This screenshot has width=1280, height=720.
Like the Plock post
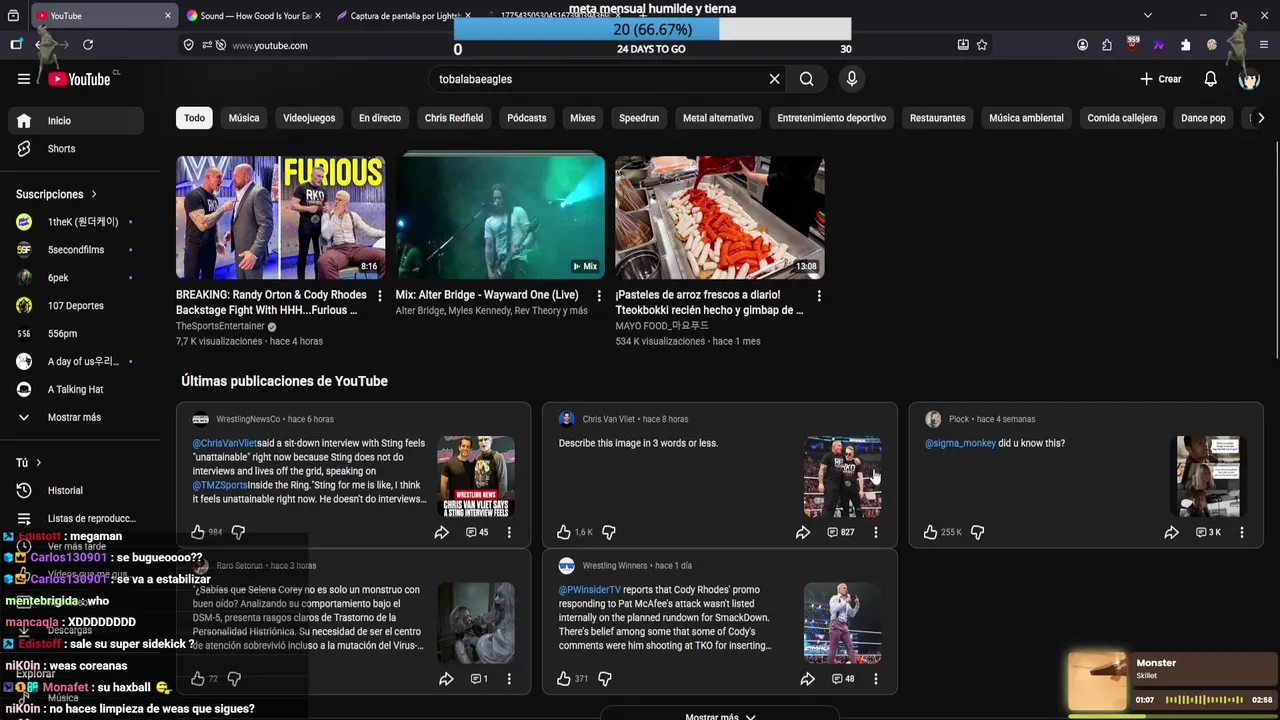coord(930,532)
